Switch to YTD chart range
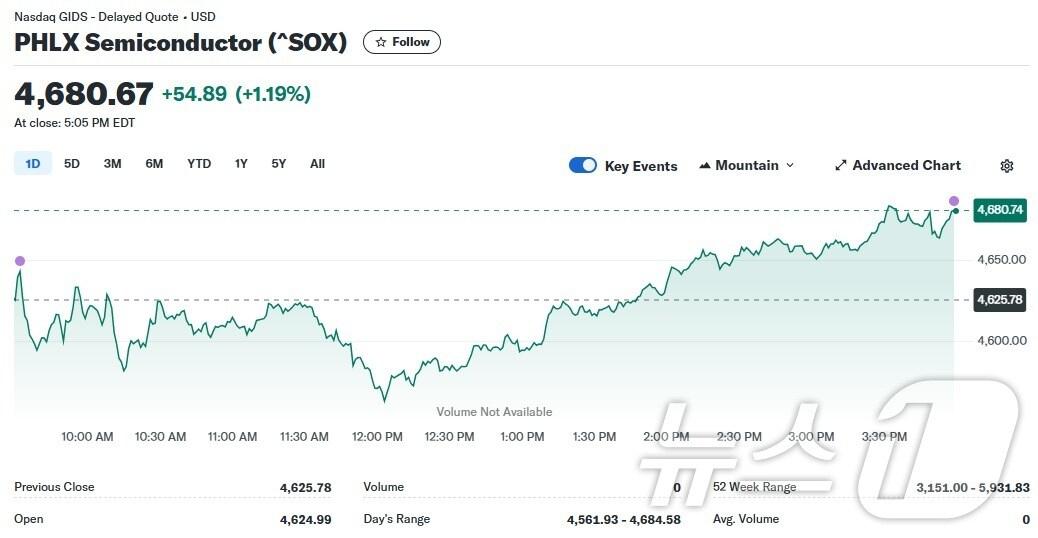This screenshot has height=538, width=1038. (x=199, y=164)
